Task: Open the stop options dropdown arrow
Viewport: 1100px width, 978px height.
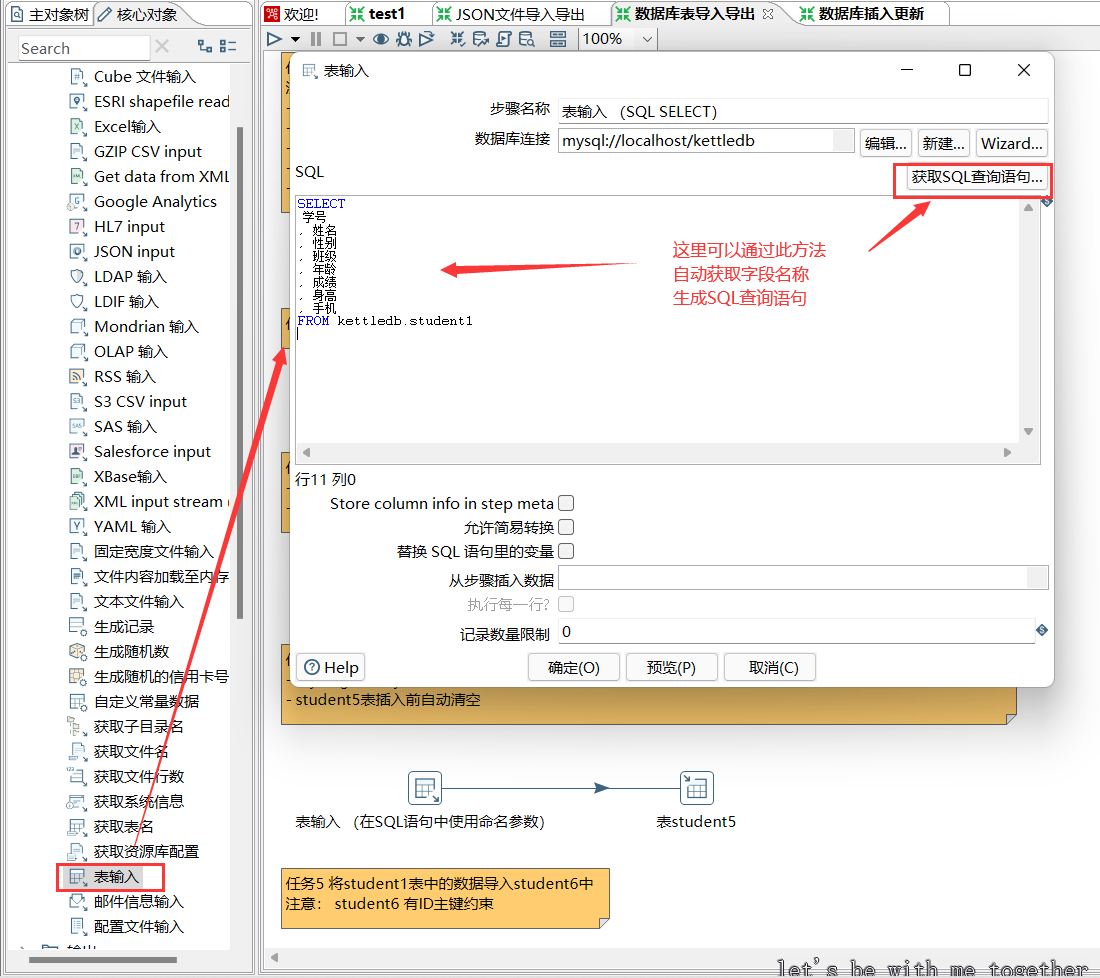Action: click(360, 39)
